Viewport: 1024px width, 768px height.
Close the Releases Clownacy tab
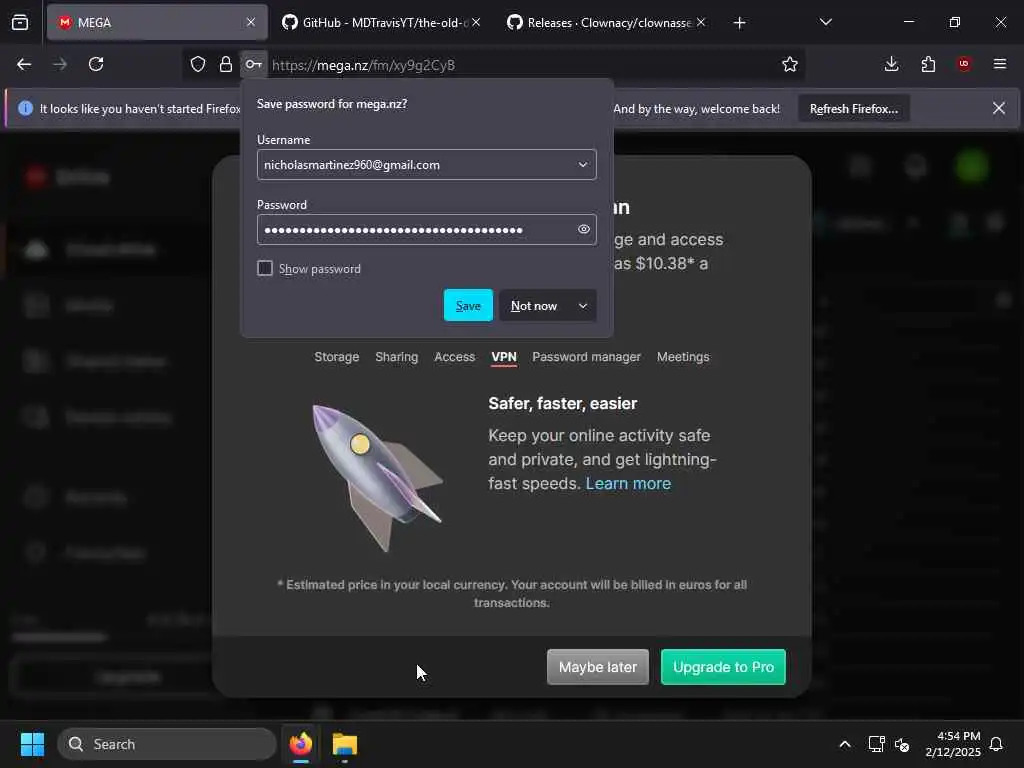tap(701, 22)
